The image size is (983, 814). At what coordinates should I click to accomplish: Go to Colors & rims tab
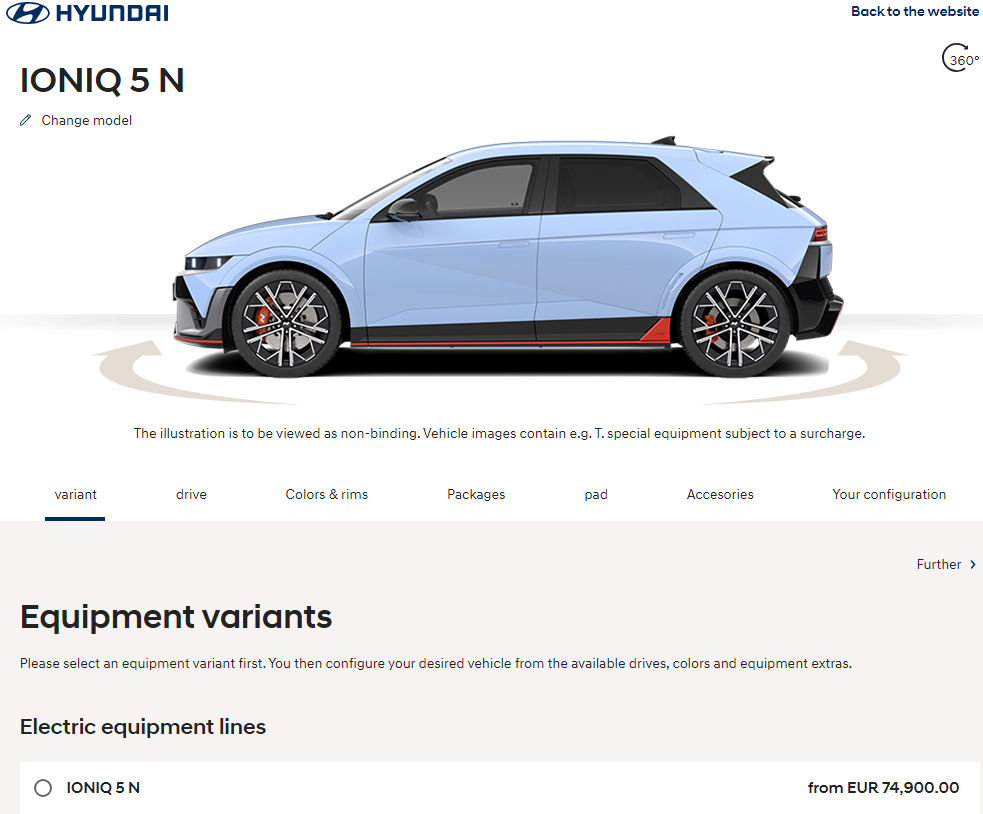point(327,494)
